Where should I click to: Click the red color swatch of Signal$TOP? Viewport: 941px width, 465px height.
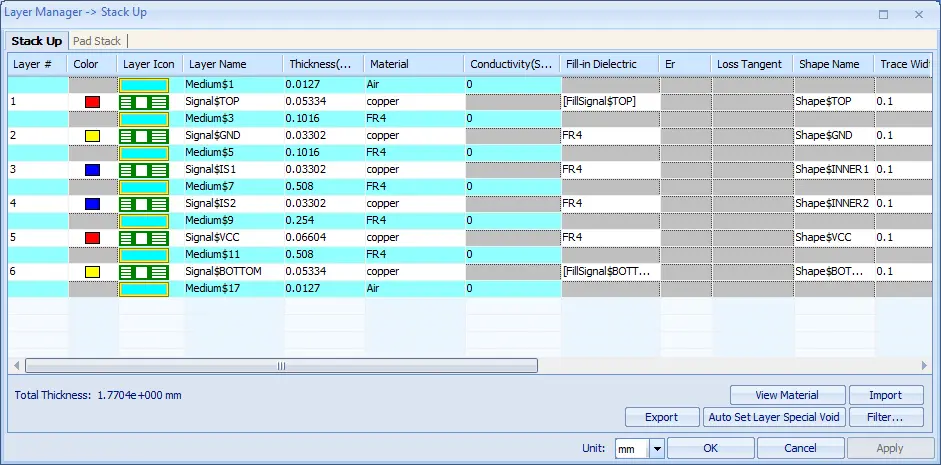pyautogui.click(x=92, y=102)
